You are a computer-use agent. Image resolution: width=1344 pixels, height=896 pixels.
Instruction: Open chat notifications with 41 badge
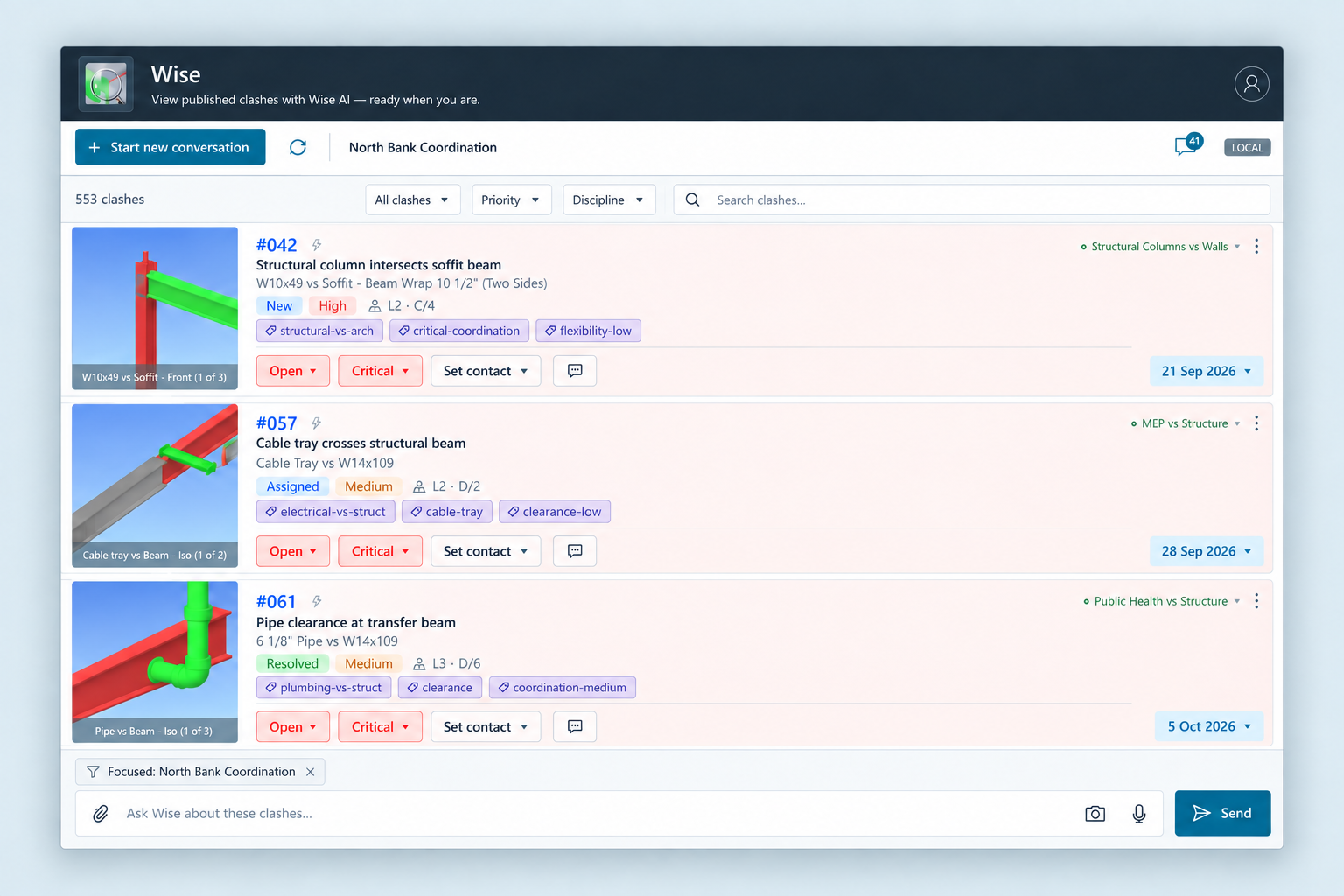[1187, 145]
